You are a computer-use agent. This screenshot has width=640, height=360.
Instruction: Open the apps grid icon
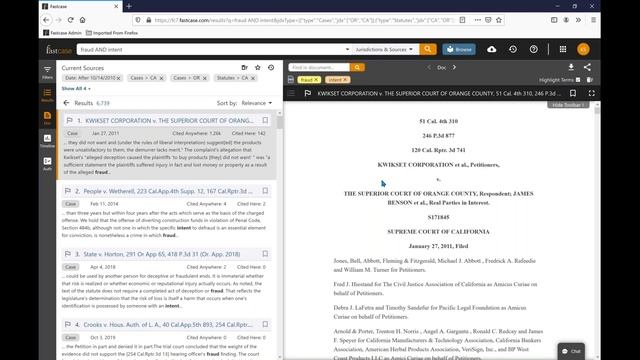click(x=563, y=49)
